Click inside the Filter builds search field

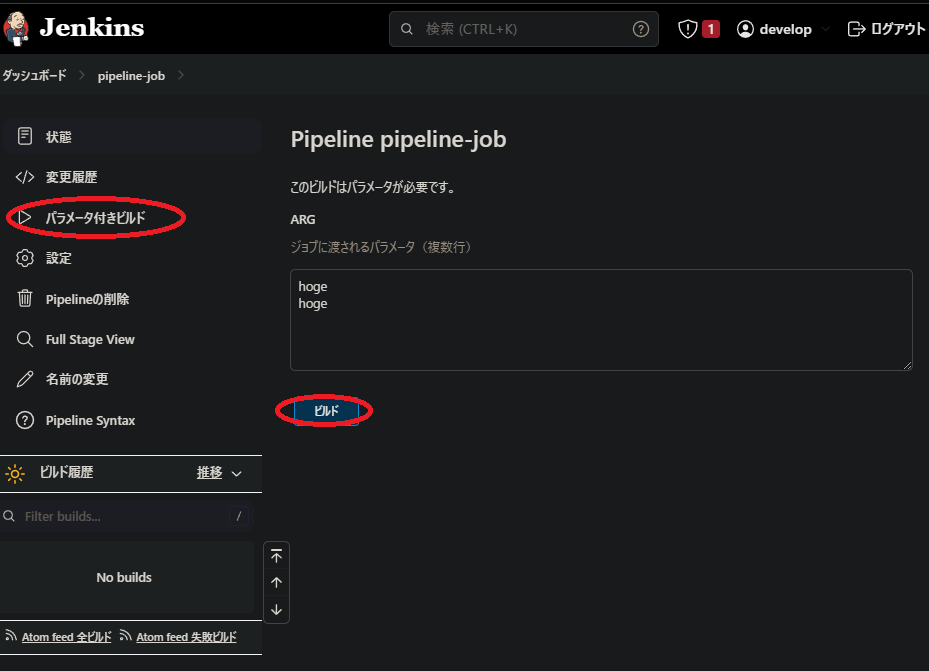click(x=120, y=516)
